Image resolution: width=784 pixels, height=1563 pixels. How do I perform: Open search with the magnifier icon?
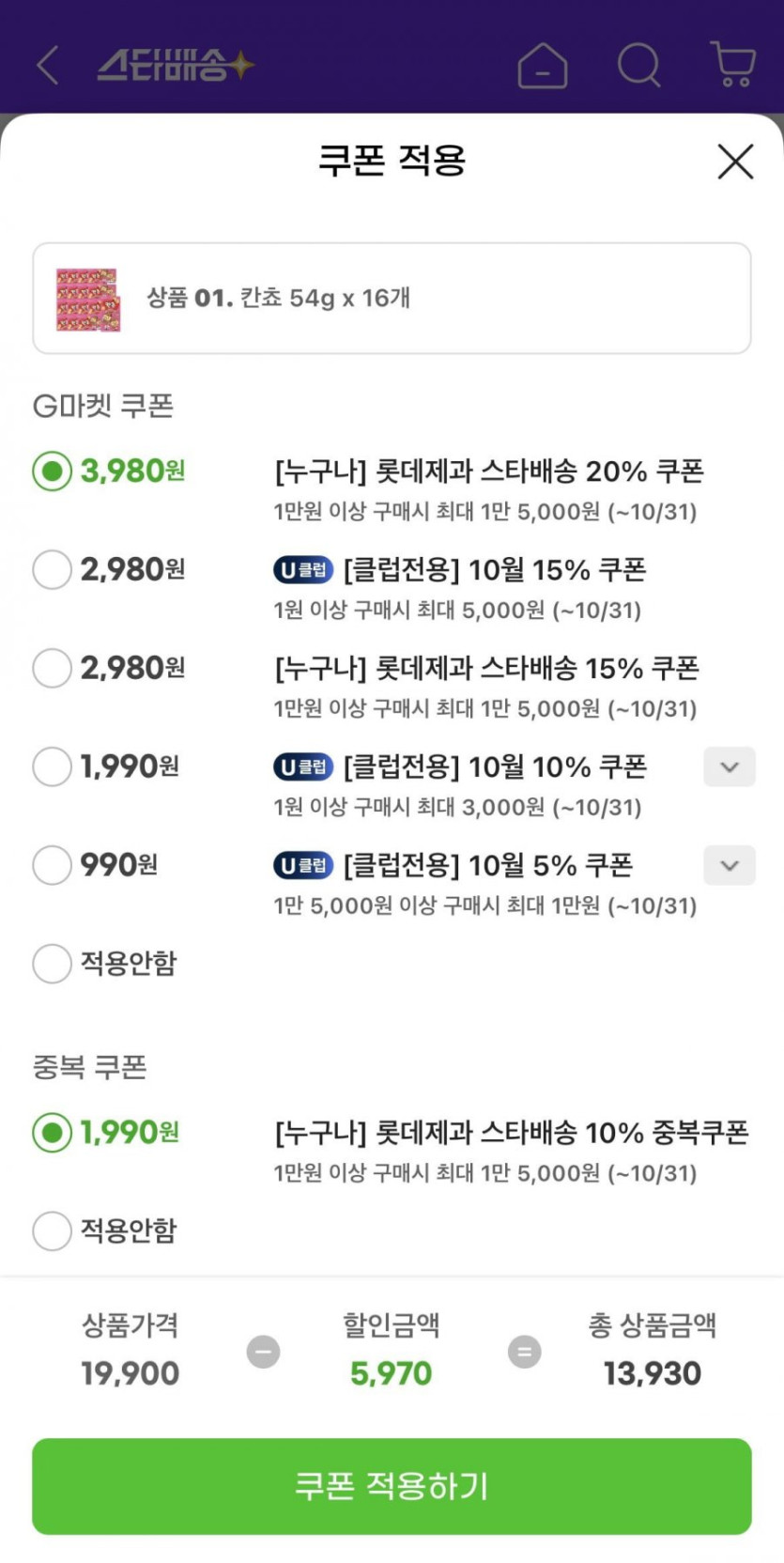[x=638, y=66]
